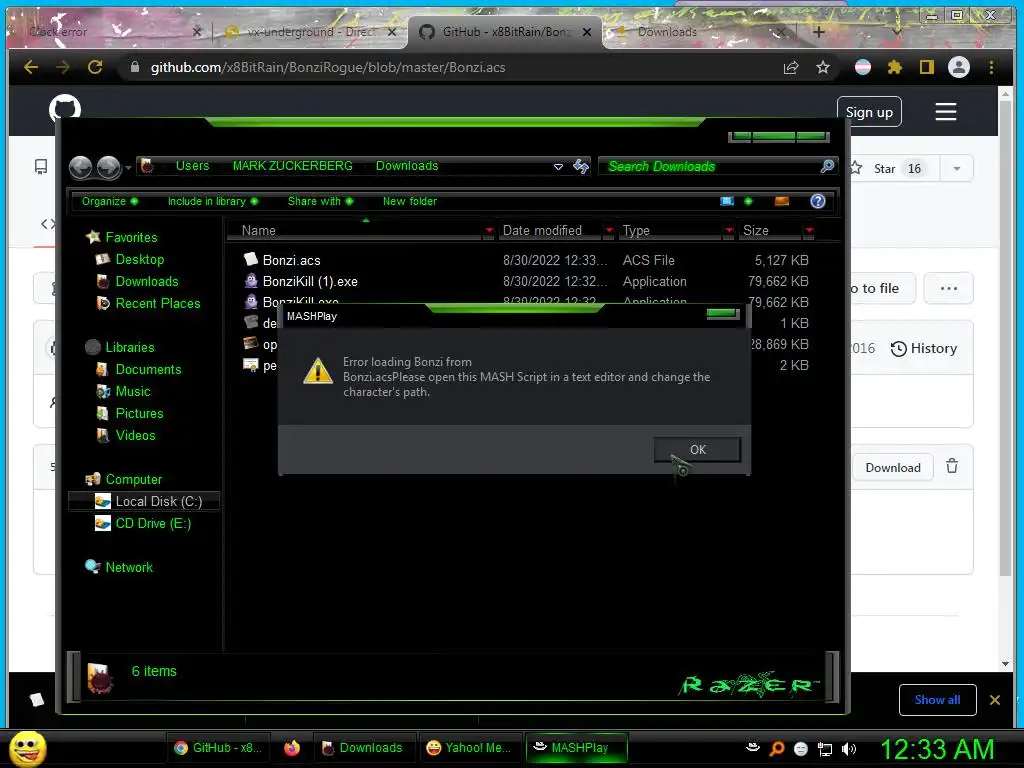Select the Bonzi.acs file
The image size is (1024, 768).
coord(291,260)
